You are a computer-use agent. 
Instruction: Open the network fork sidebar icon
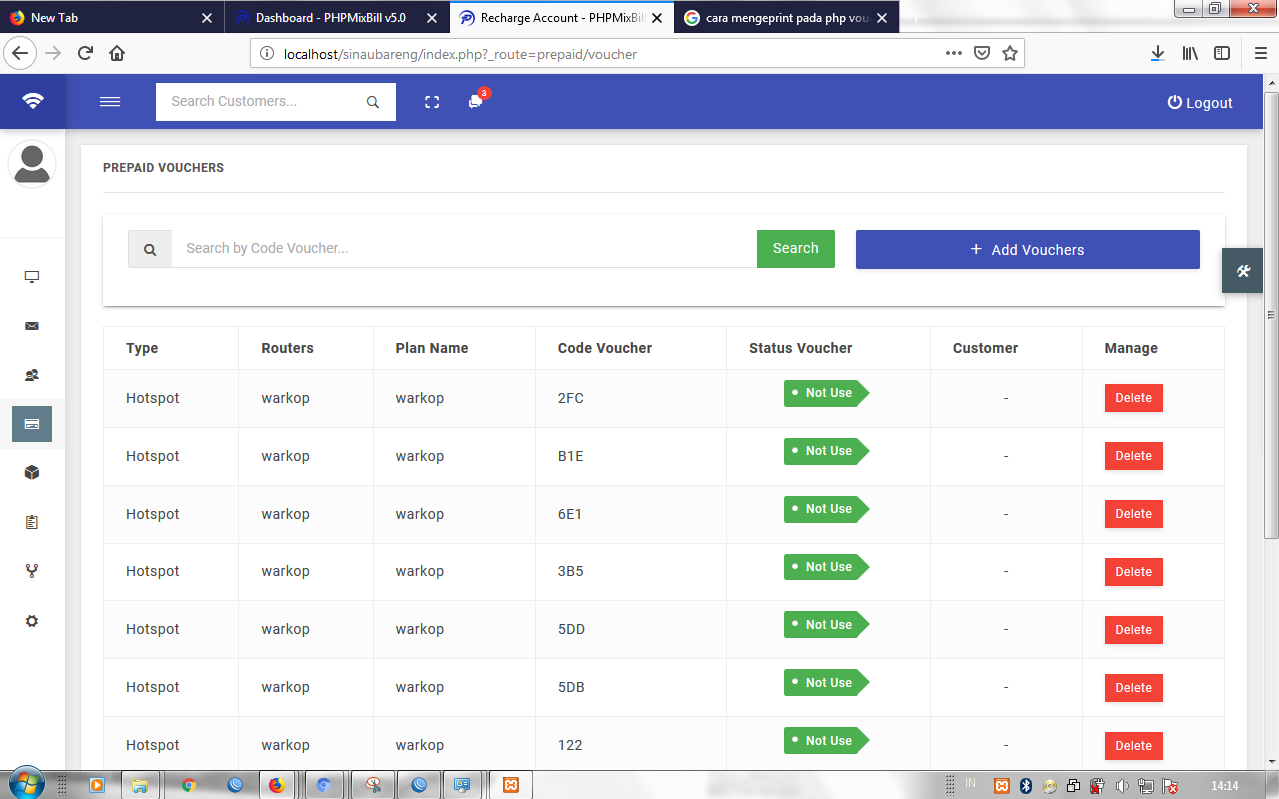[x=32, y=571]
